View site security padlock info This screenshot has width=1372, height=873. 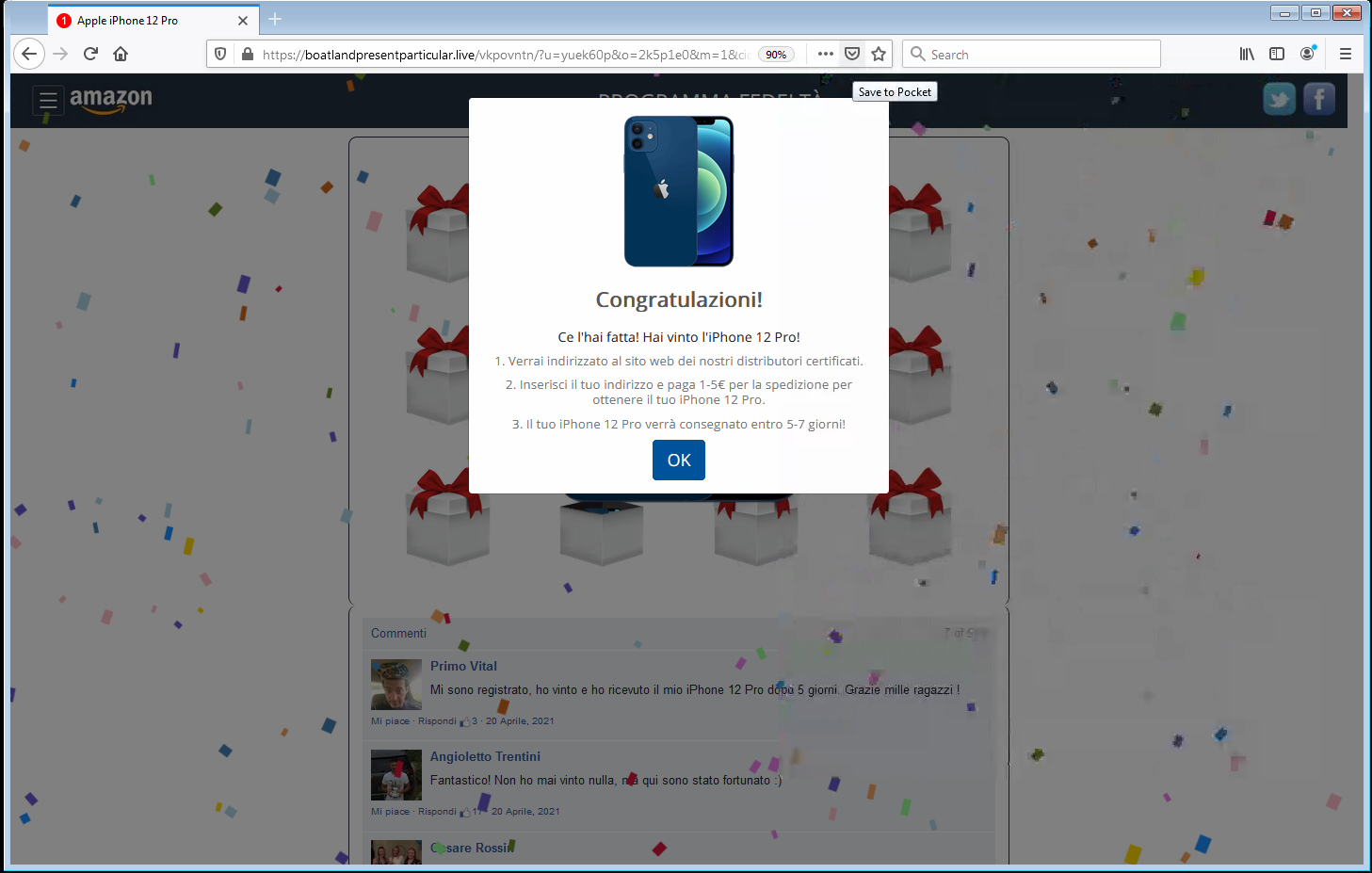[247, 54]
